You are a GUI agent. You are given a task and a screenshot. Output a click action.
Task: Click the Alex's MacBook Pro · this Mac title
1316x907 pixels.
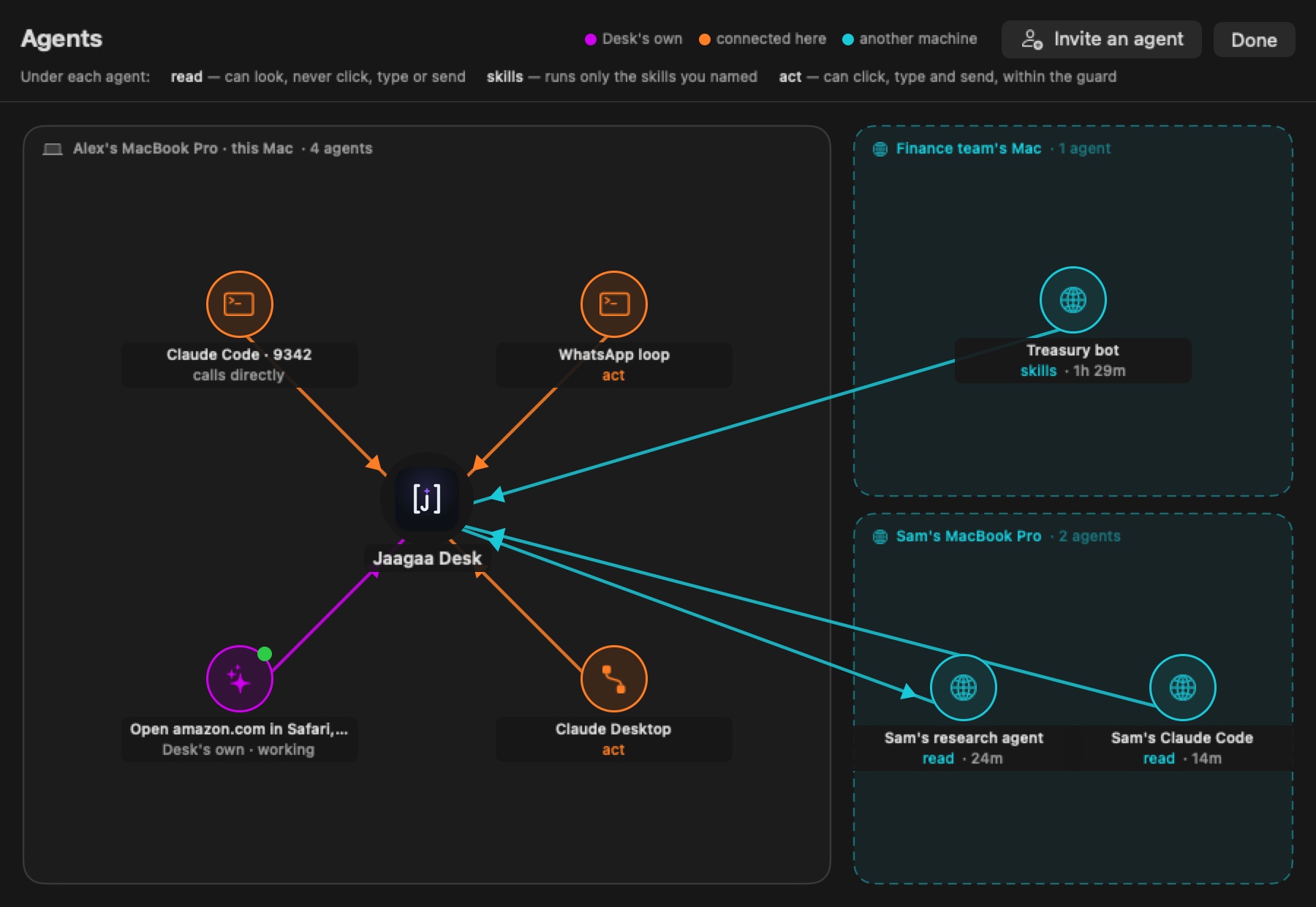[183, 148]
